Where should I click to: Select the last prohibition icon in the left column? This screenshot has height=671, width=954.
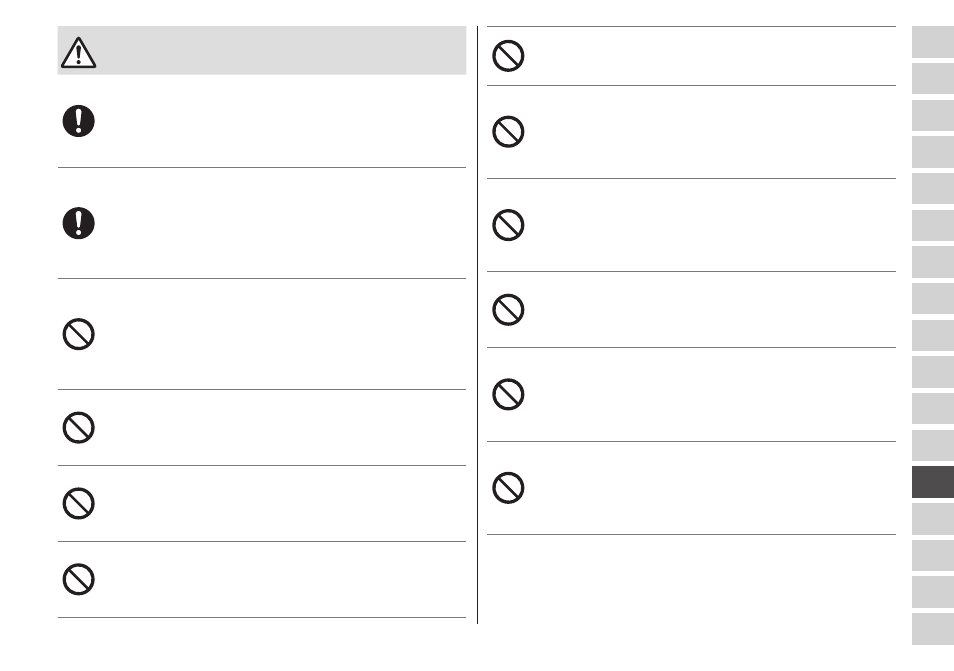coord(78,579)
